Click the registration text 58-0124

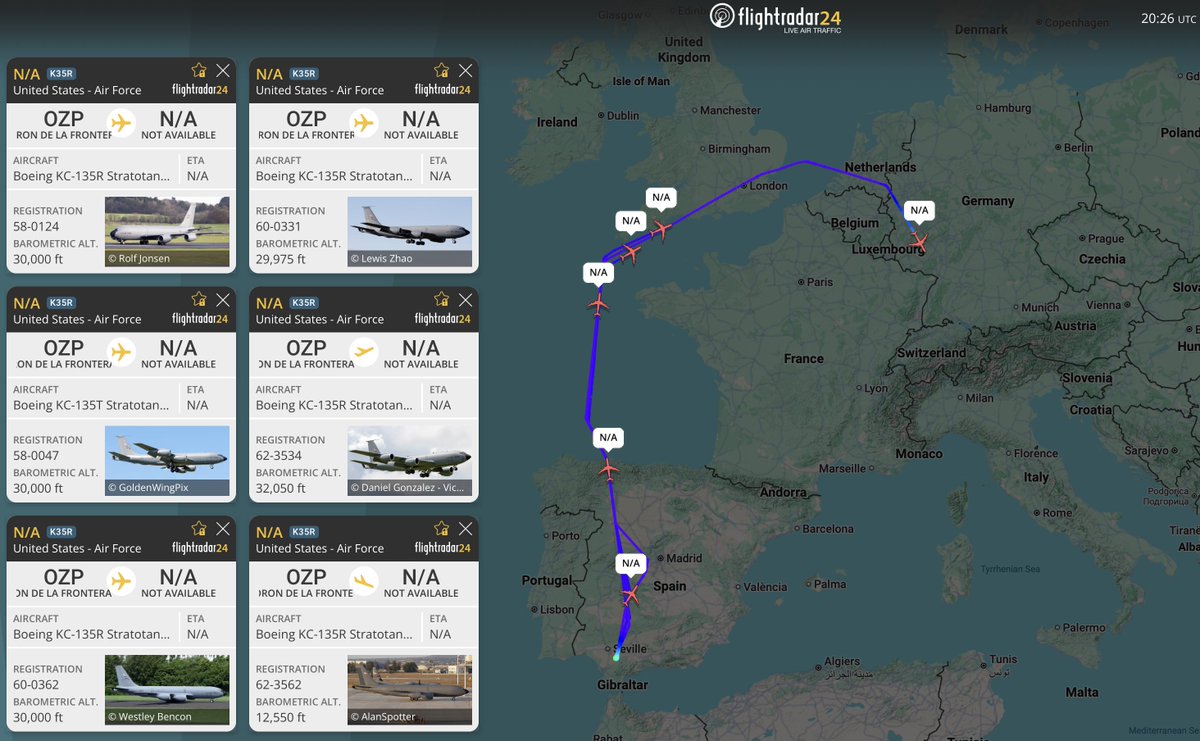pyautogui.click(x=36, y=227)
